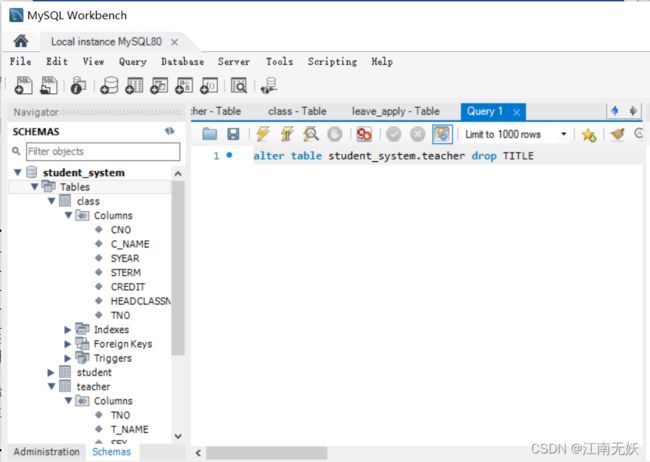Collapse the Tables node

tap(35, 187)
